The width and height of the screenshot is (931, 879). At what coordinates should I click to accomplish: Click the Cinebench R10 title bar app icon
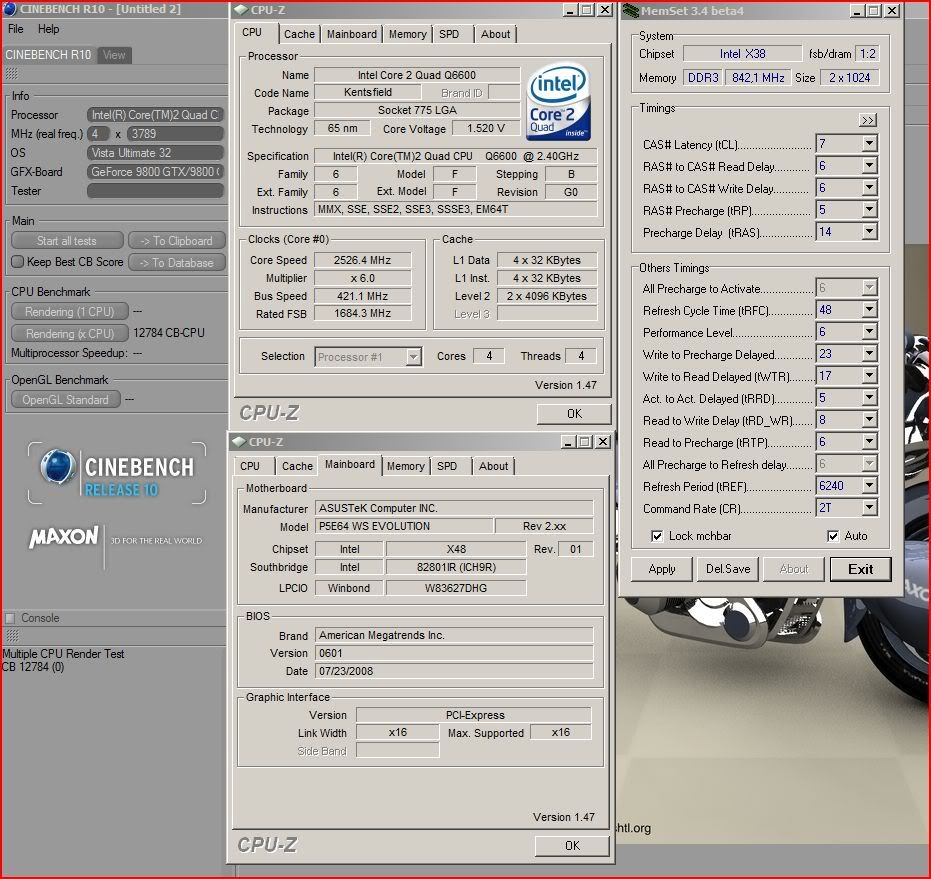click(10, 9)
